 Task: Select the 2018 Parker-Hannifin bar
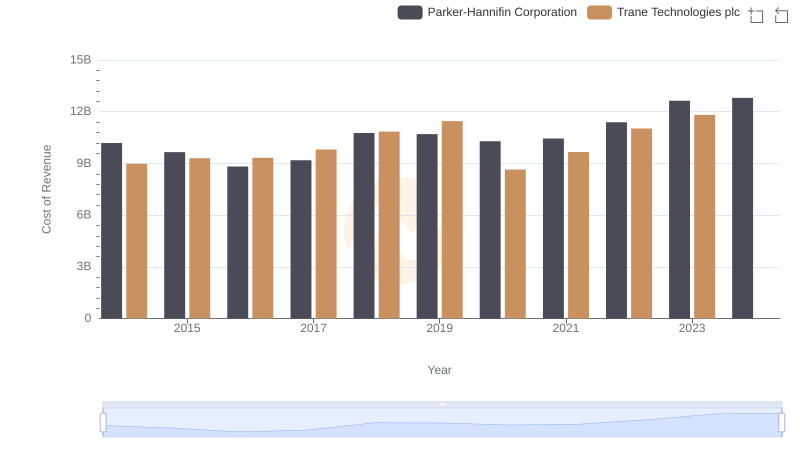(x=364, y=226)
